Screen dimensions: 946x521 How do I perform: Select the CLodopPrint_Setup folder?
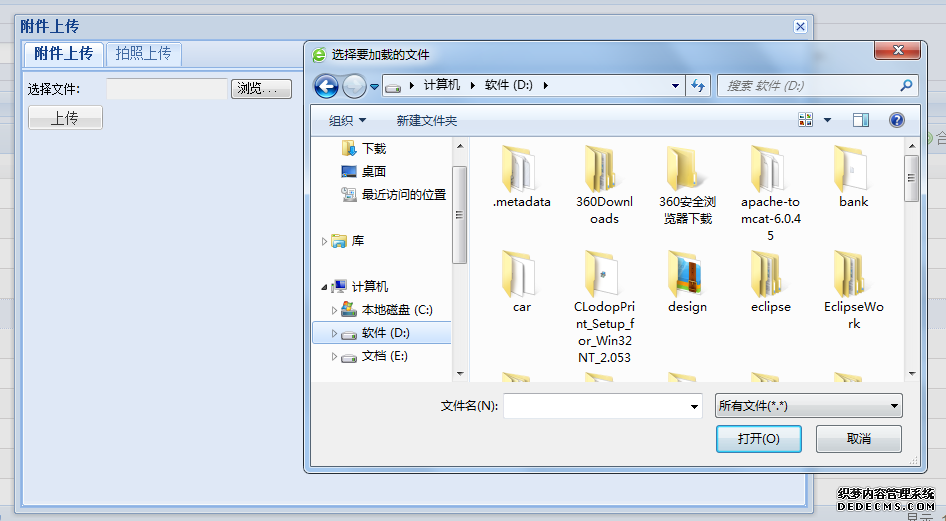coord(605,308)
